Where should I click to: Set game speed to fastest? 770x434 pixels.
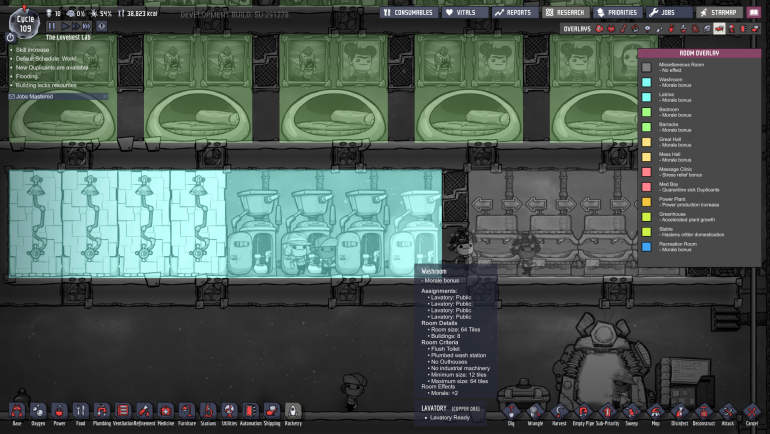(x=86, y=26)
